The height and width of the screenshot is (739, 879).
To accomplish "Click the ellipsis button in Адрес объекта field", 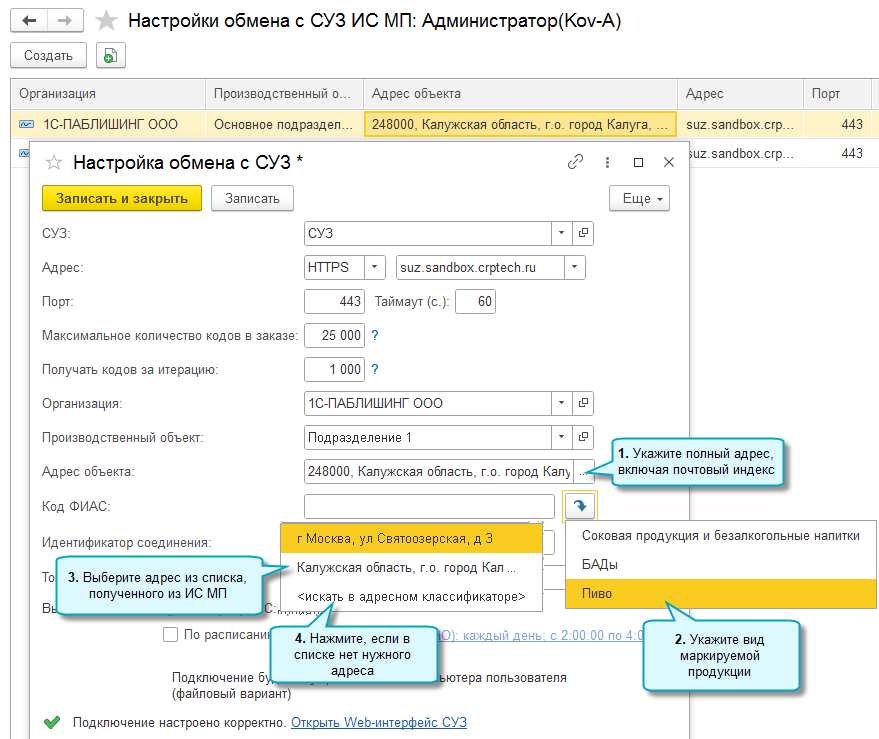I will (583, 472).
